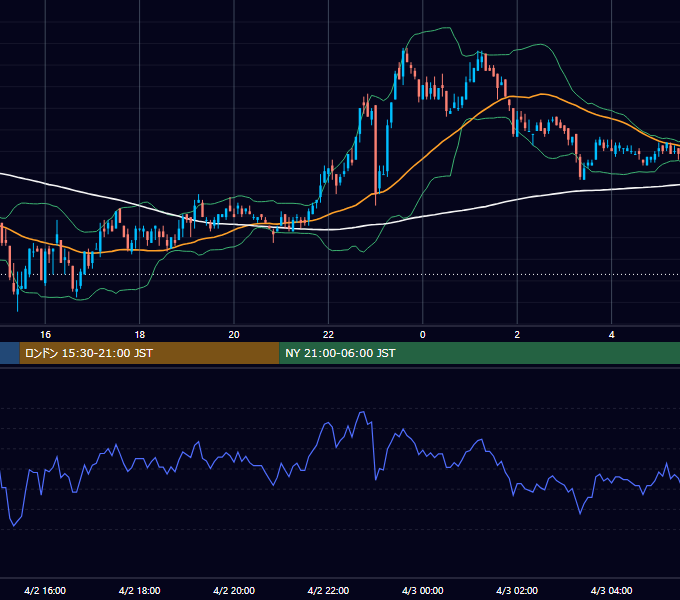
Task: Click the 16 hour label on the price chart axis
Action: [45, 335]
